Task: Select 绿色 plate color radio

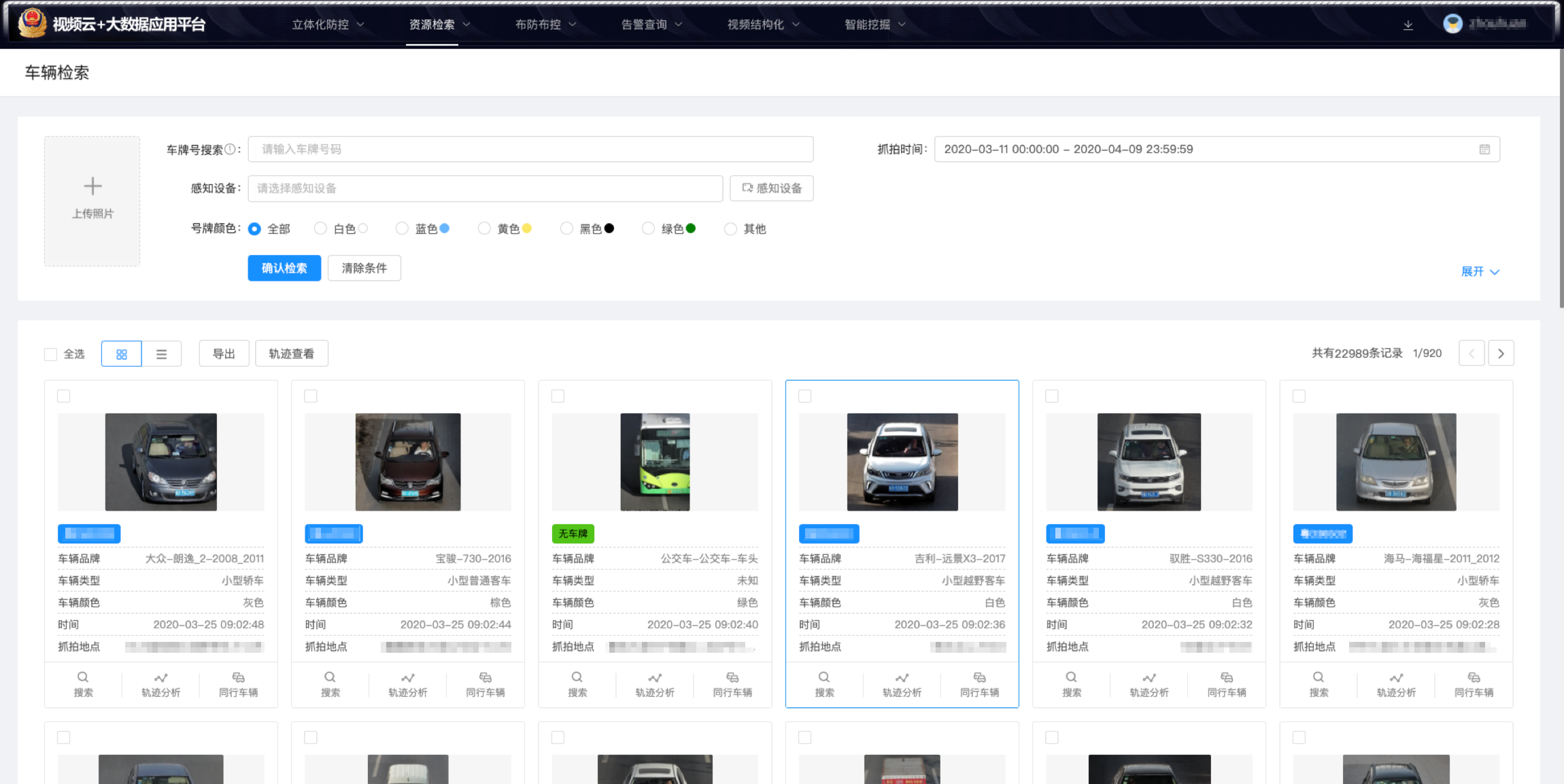Action: [648, 229]
